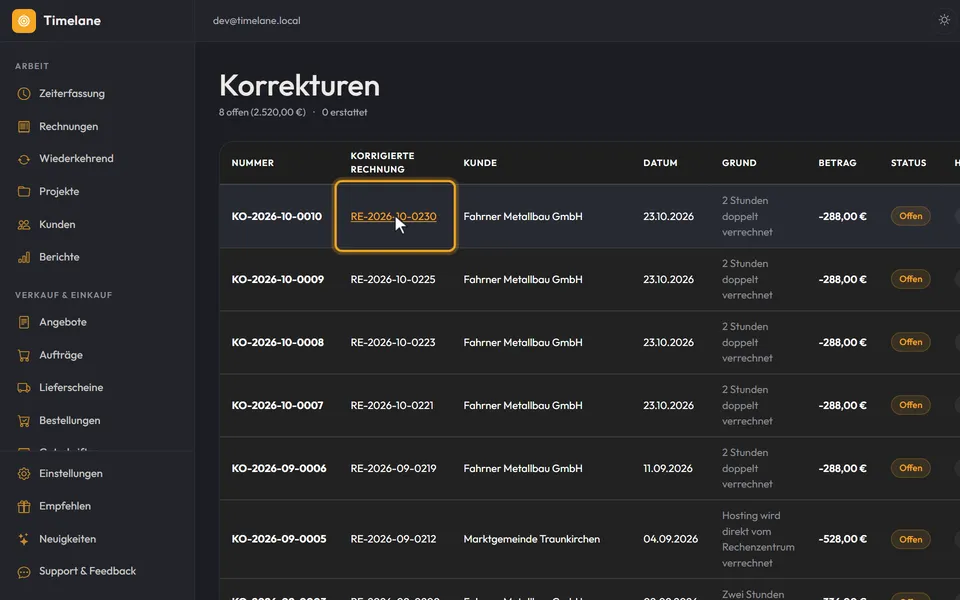960x600 pixels.
Task: Toggle the light/dark theme sun icon
Action: click(x=944, y=20)
